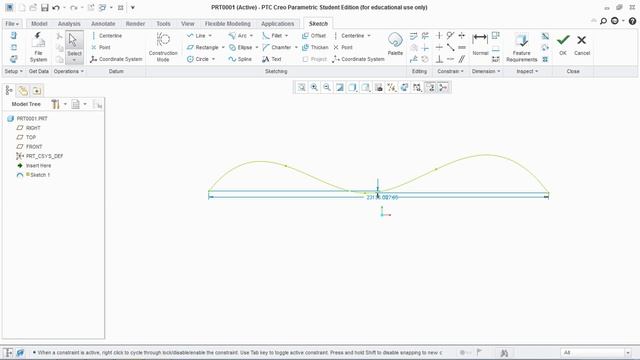
Task: Expand the Chamfer tool dropdown arrow
Action: click(296, 48)
